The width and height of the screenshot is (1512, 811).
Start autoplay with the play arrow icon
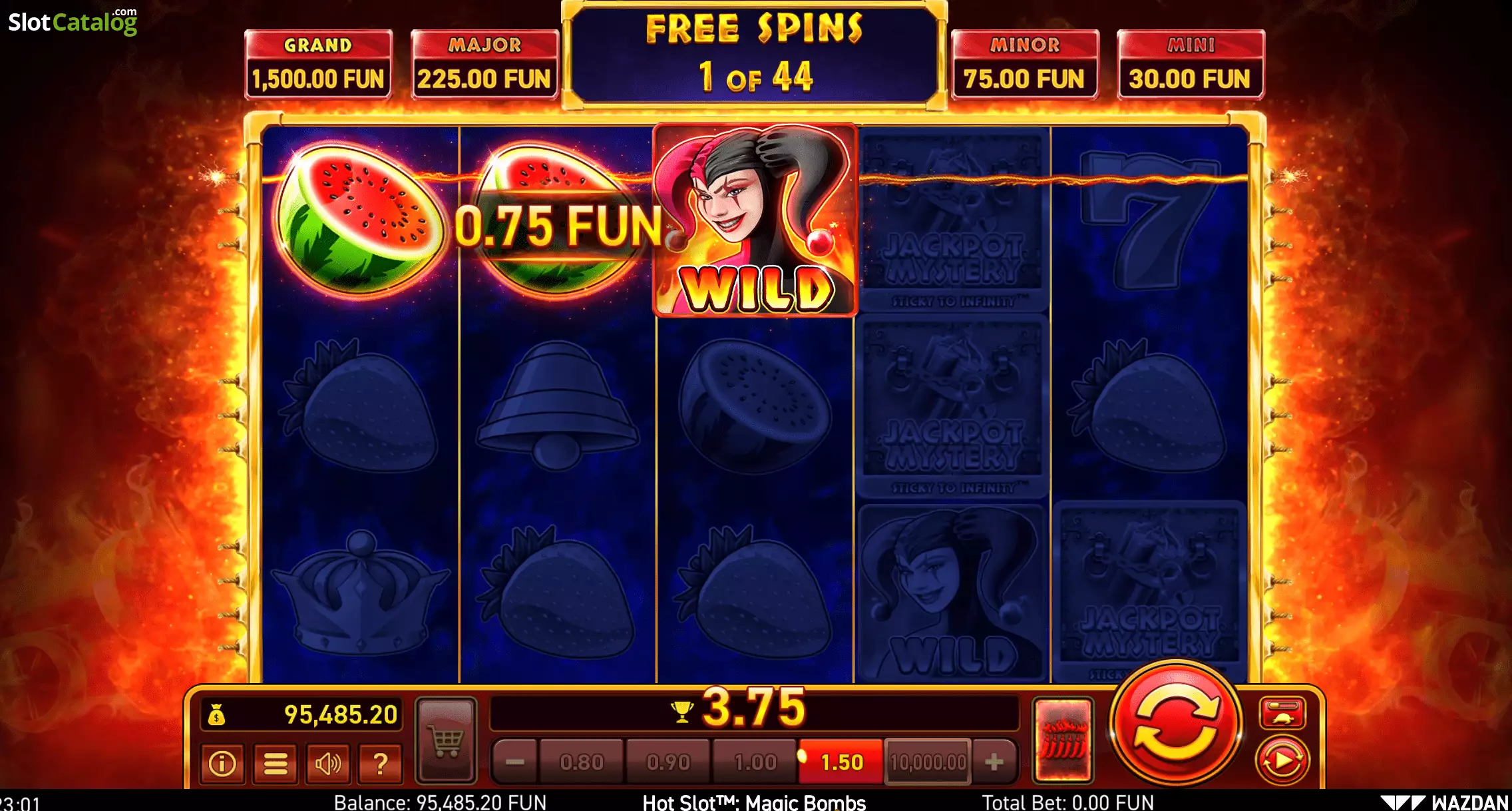(x=1282, y=760)
